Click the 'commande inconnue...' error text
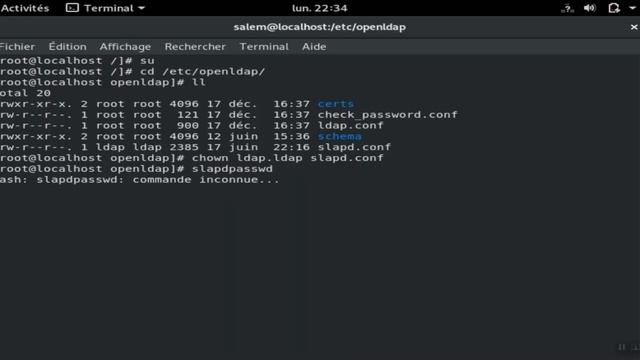Image resolution: width=640 pixels, height=360 pixels. point(206,180)
